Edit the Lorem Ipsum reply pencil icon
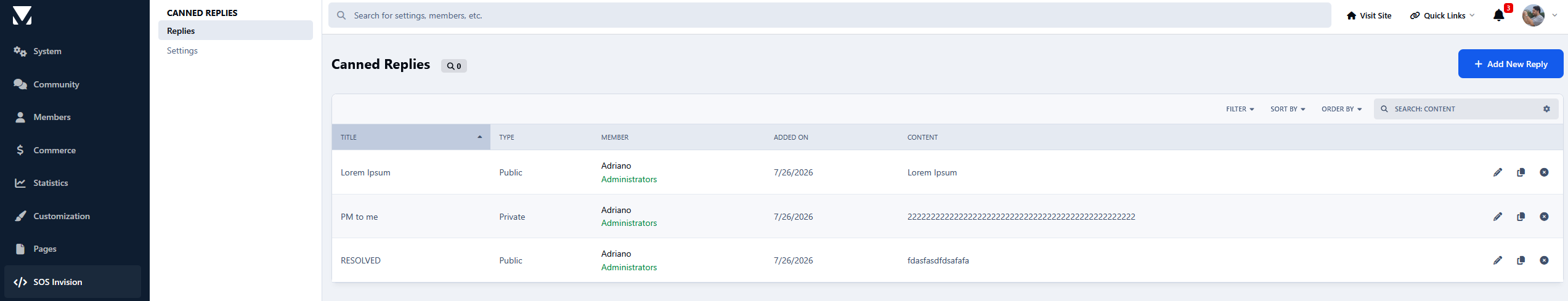 pos(1498,172)
